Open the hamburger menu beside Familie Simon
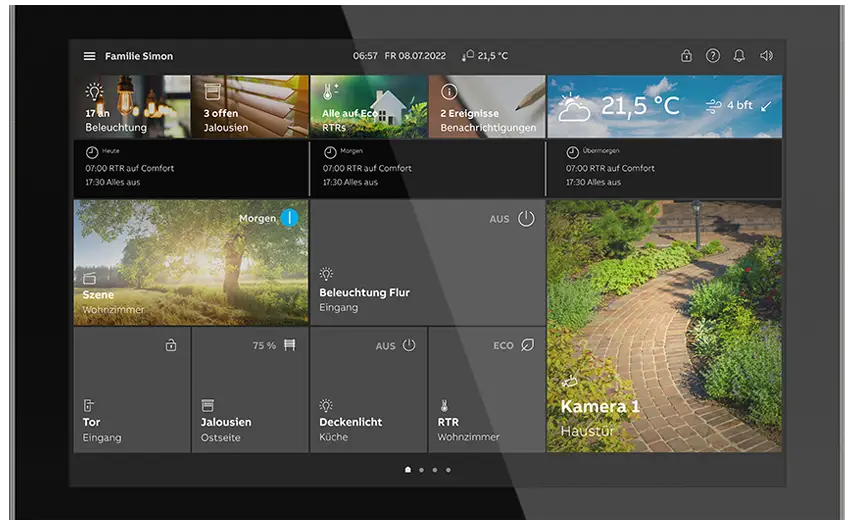This screenshot has height=525, width=854. [x=89, y=56]
